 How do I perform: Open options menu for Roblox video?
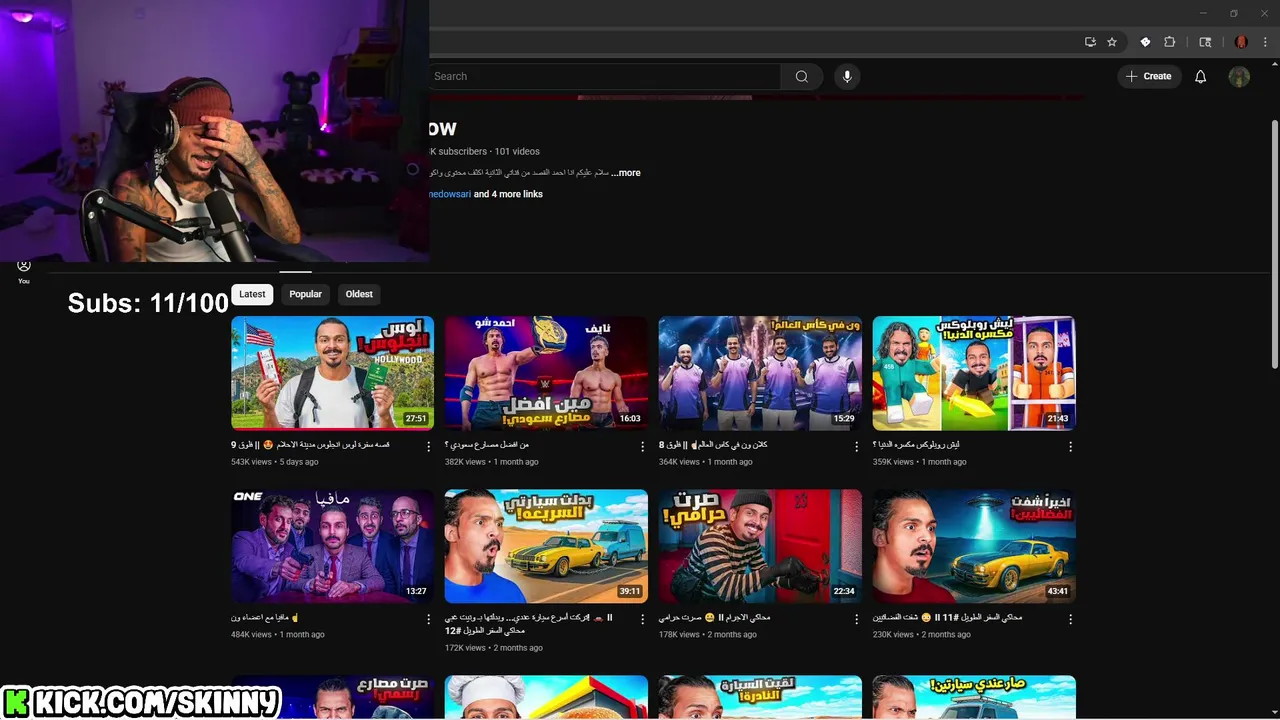[x=1070, y=447]
